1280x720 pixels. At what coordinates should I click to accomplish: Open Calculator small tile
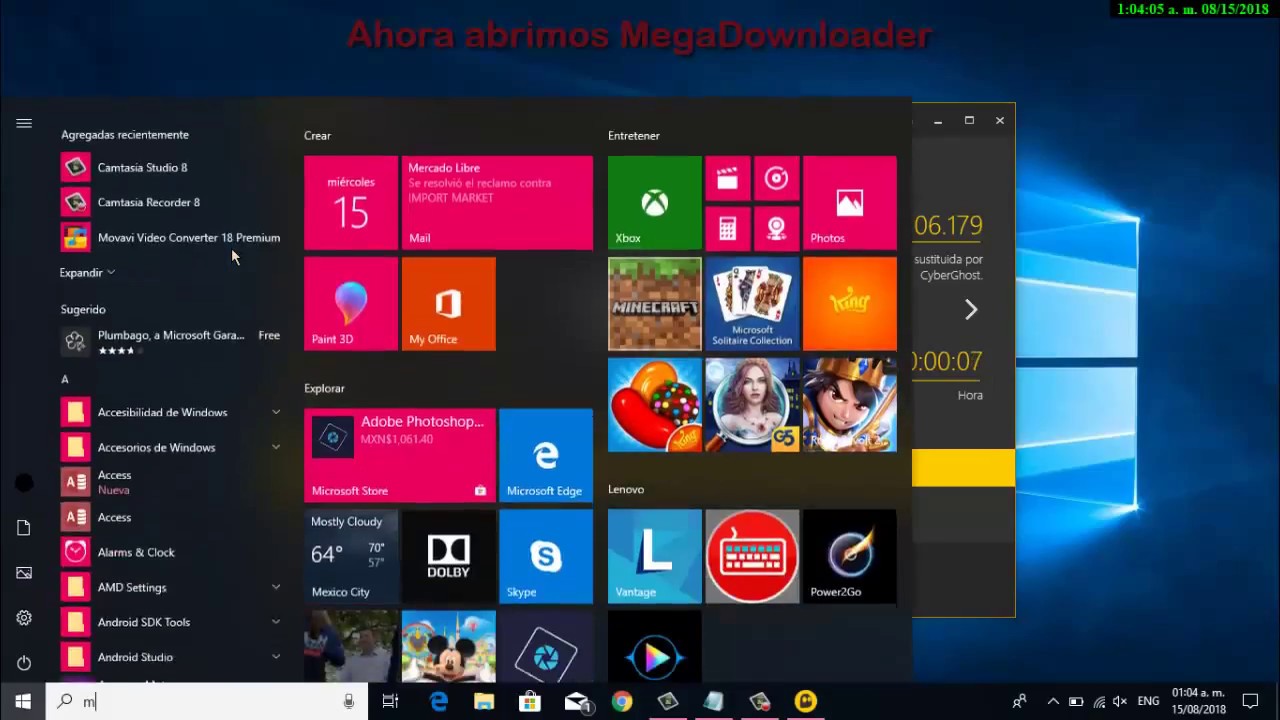pos(727,228)
